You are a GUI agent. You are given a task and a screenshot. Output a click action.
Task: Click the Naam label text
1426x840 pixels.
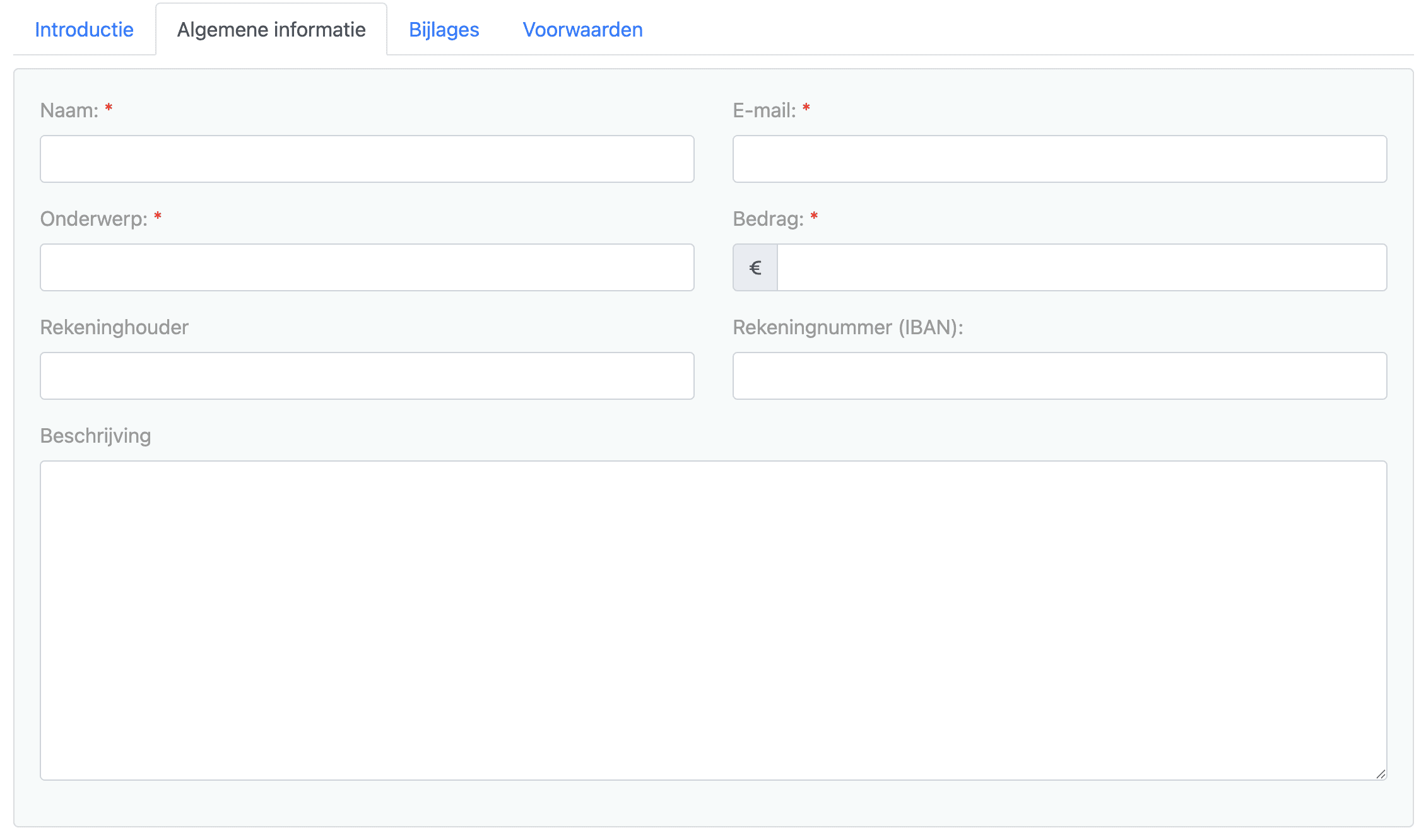(69, 110)
